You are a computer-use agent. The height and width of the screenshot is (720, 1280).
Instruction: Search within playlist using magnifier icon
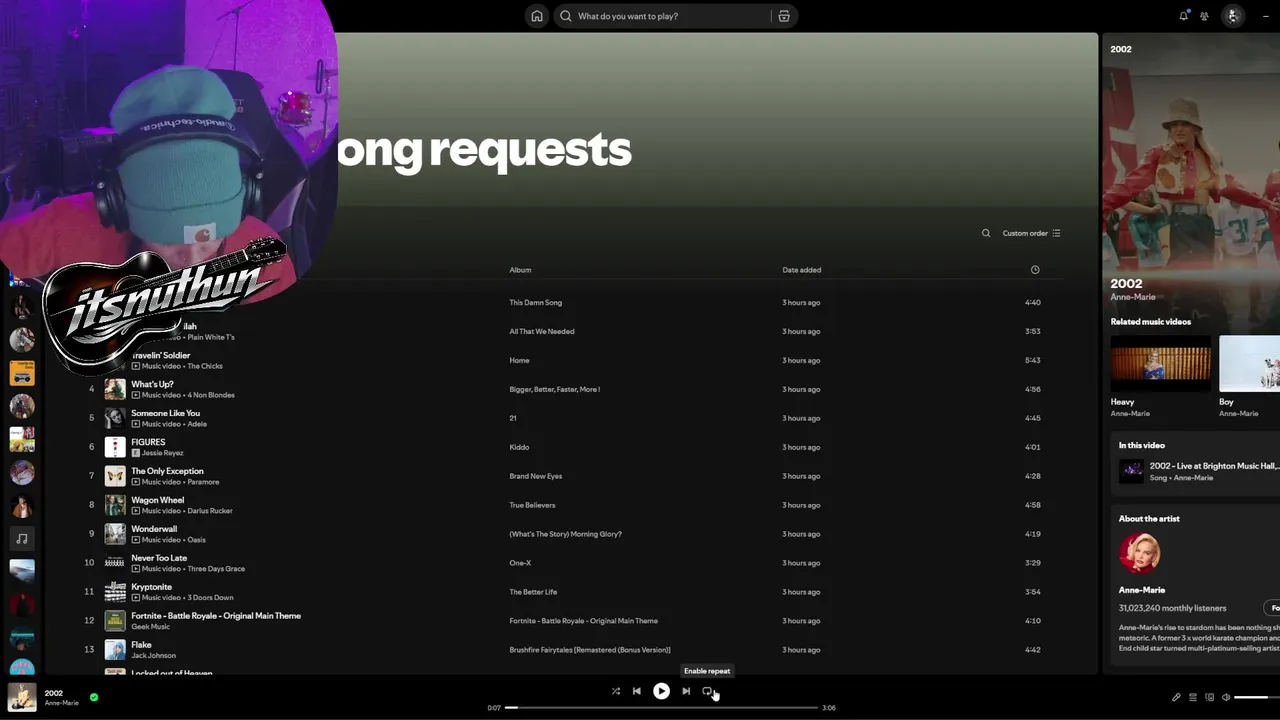tap(986, 233)
